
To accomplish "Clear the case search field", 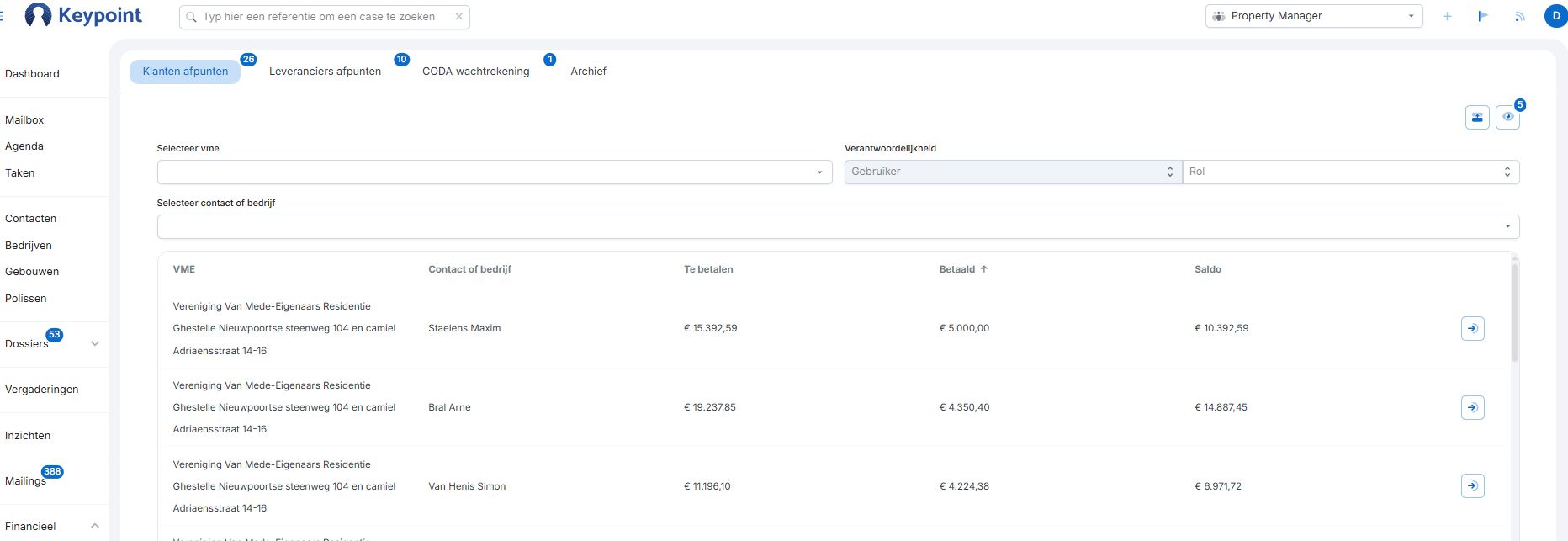I will pyautogui.click(x=458, y=16).
